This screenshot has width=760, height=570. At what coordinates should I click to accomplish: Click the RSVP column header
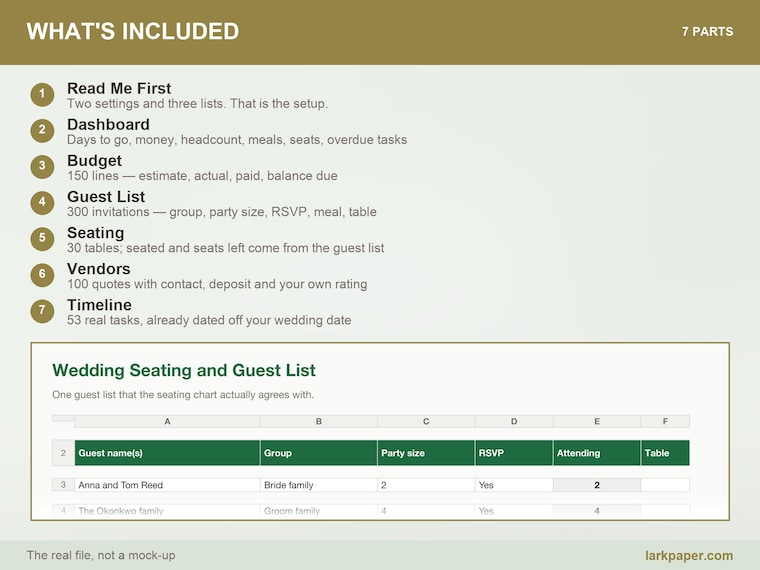[x=514, y=453]
